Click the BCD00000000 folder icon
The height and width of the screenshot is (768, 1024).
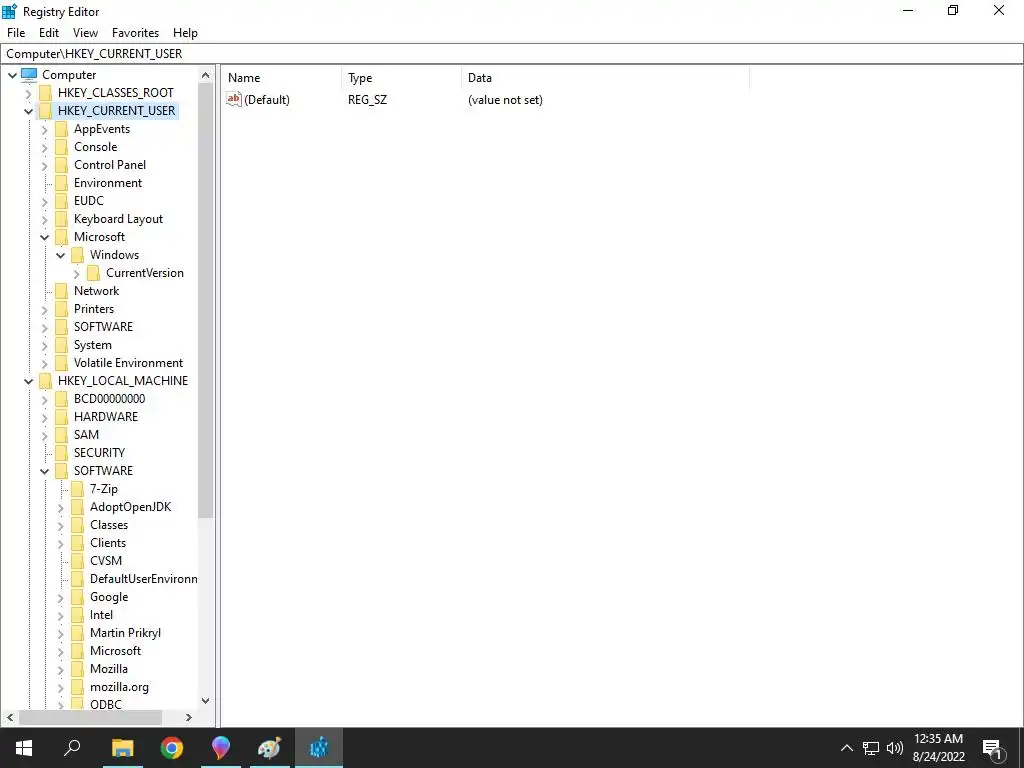[61, 398]
